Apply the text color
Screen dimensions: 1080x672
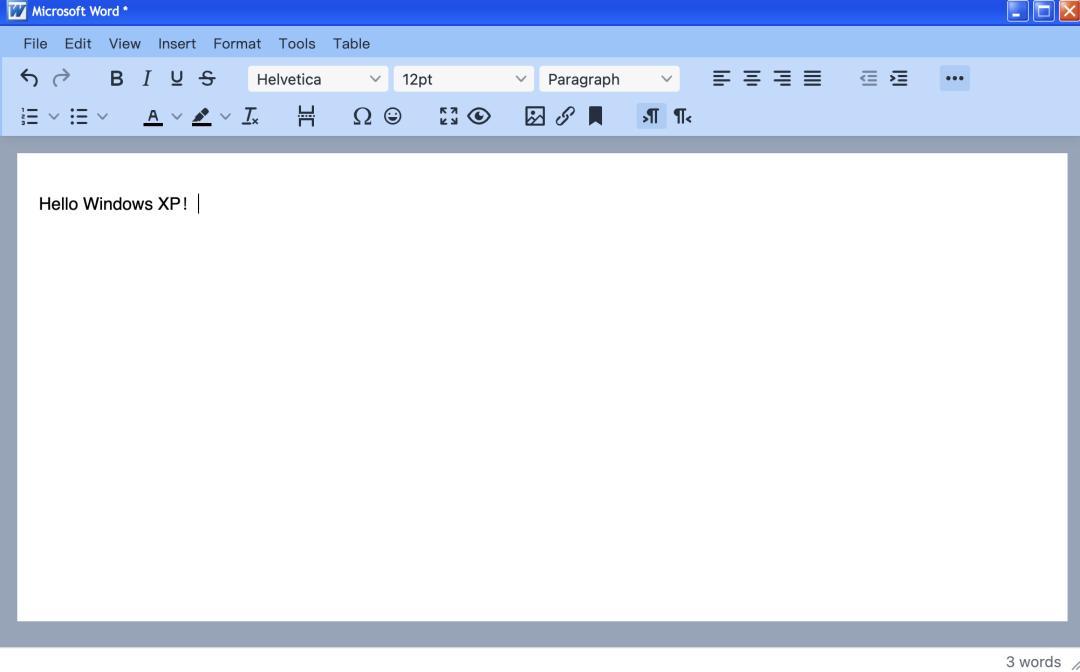point(153,116)
